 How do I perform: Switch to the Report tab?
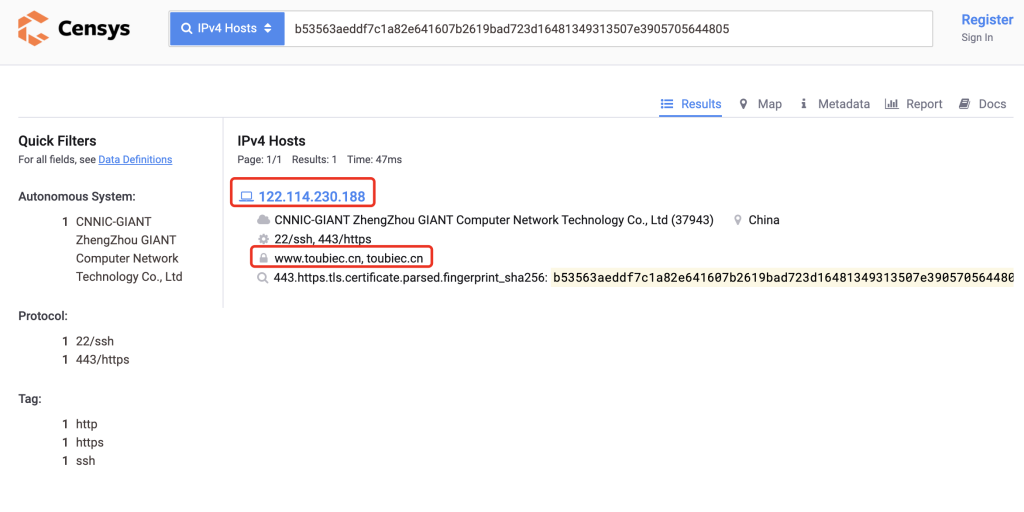point(914,104)
